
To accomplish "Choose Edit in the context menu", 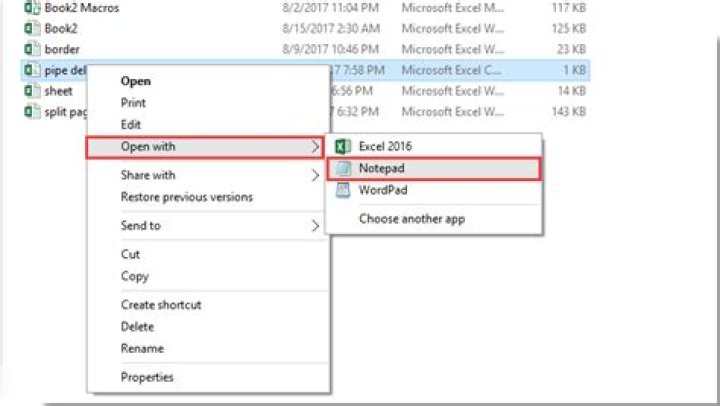I will pos(130,124).
